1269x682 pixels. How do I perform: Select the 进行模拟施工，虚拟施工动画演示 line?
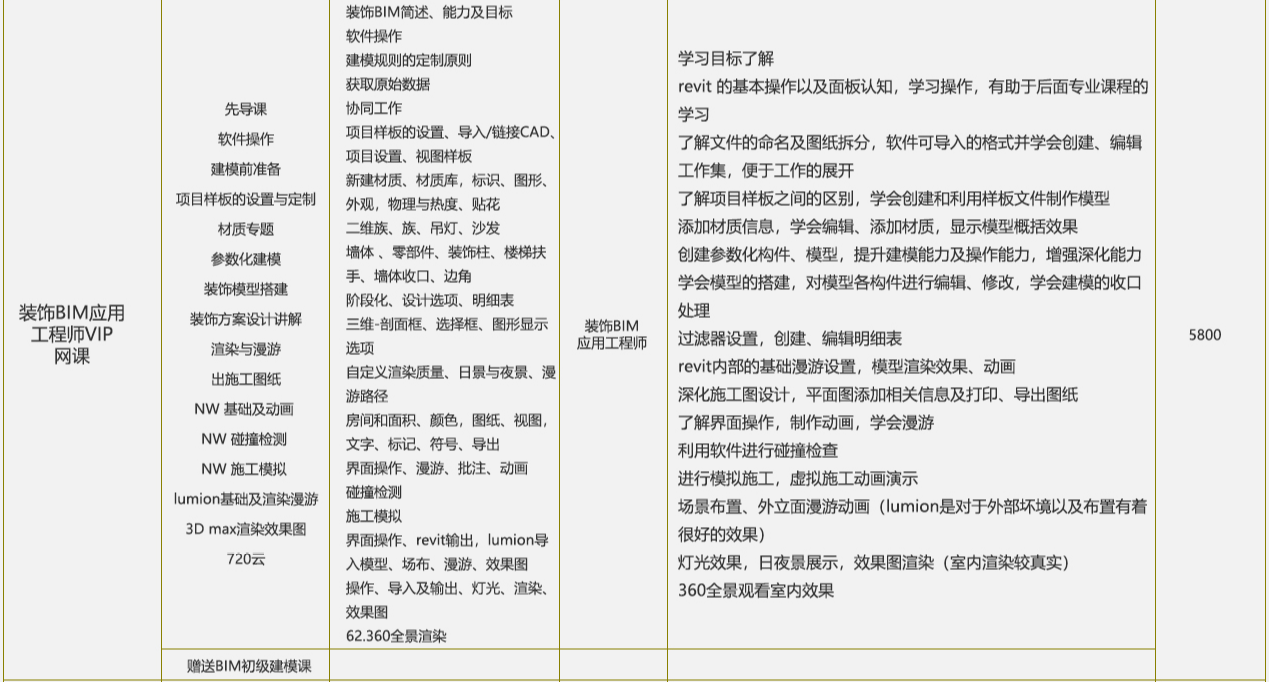797,479
